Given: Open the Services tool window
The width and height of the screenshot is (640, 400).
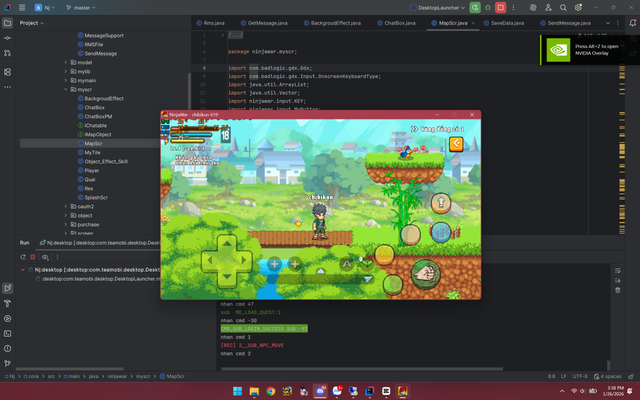Looking at the screenshot, I should tap(7, 318).
